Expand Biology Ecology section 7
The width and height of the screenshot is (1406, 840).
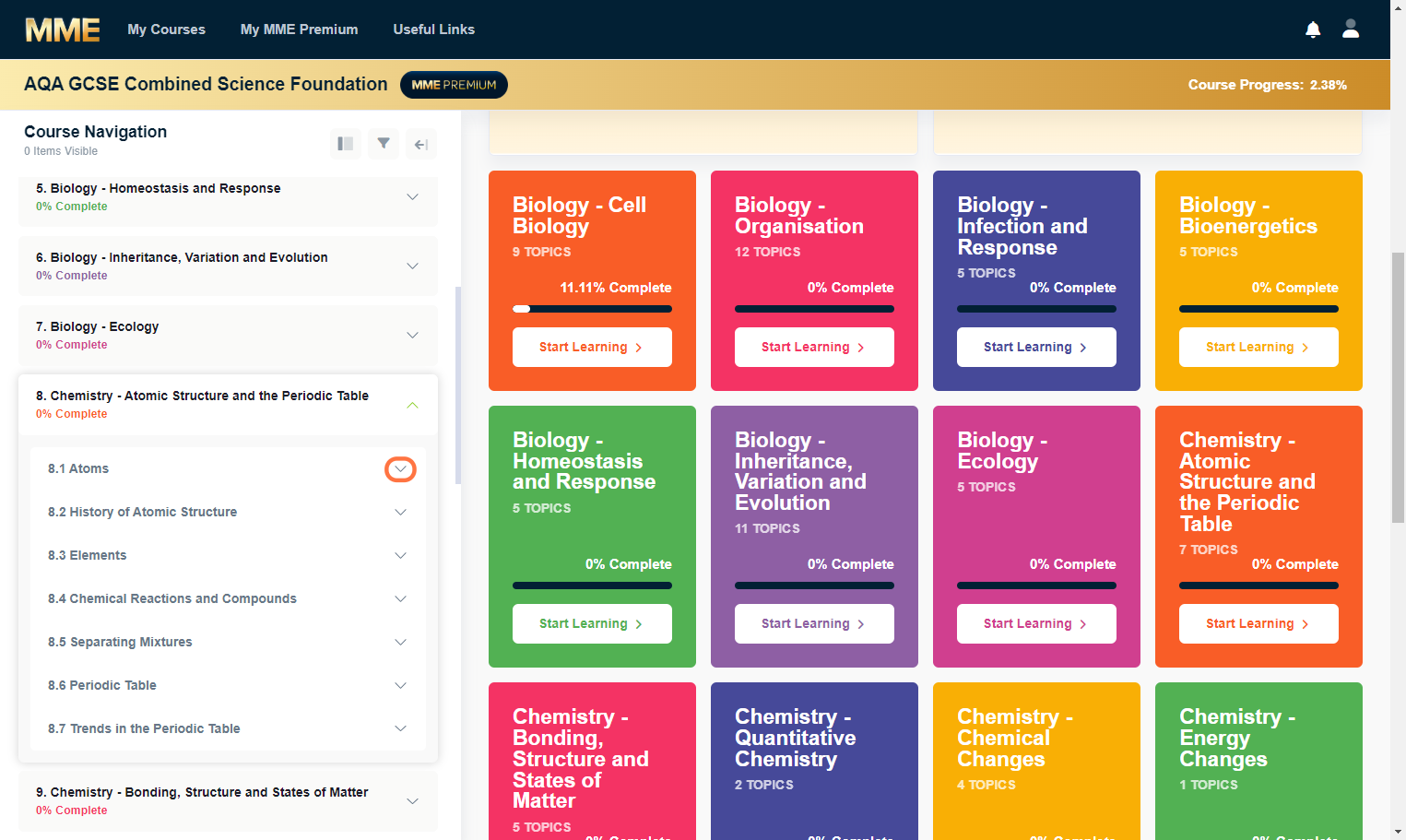pyautogui.click(x=412, y=336)
